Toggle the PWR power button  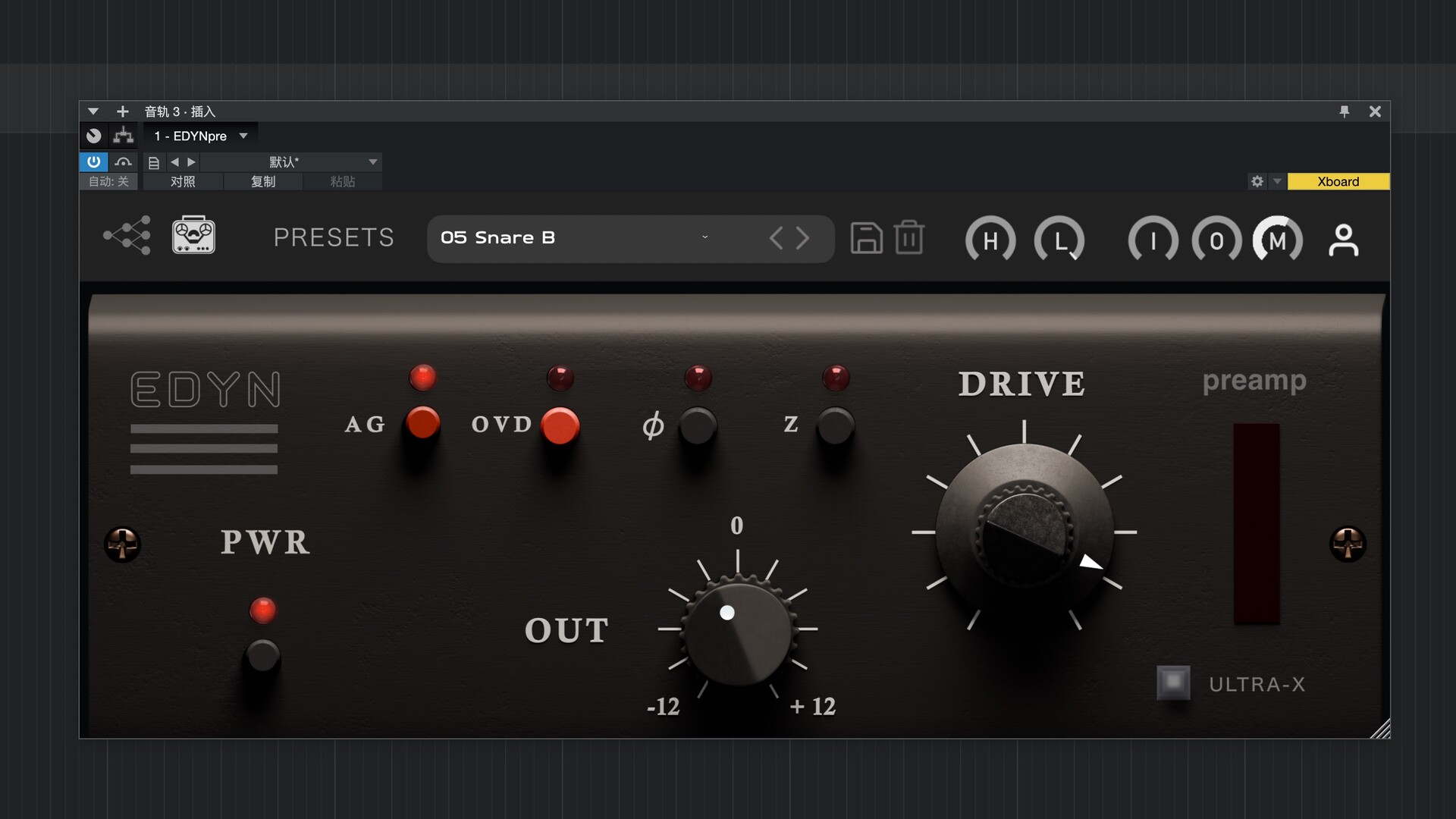[262, 656]
